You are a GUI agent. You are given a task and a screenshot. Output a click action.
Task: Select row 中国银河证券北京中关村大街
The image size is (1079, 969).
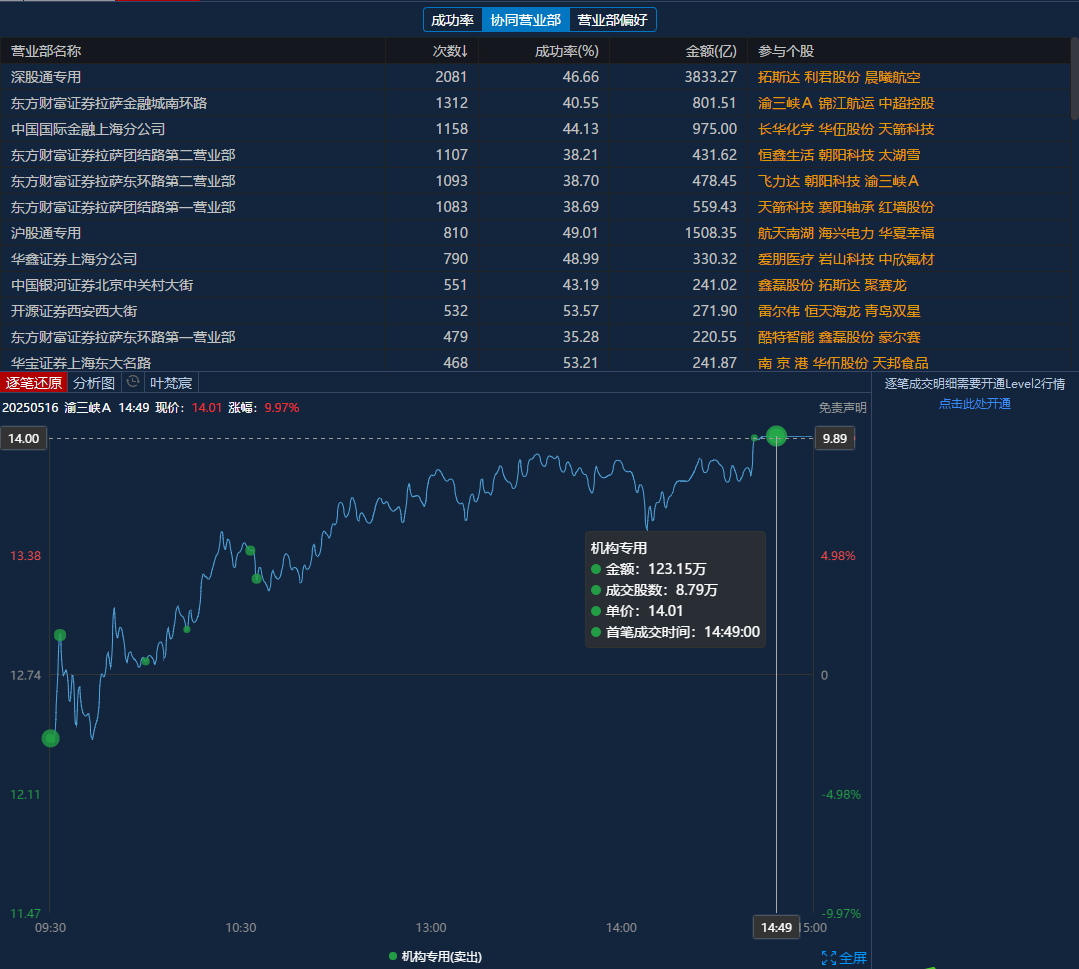(535, 285)
